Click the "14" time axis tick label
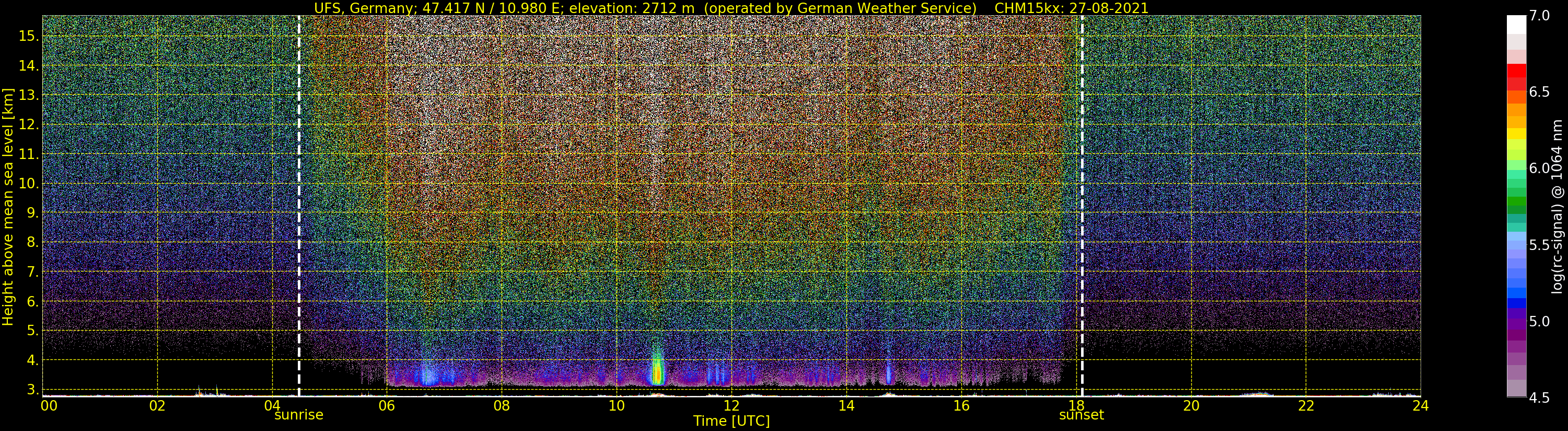 click(846, 406)
